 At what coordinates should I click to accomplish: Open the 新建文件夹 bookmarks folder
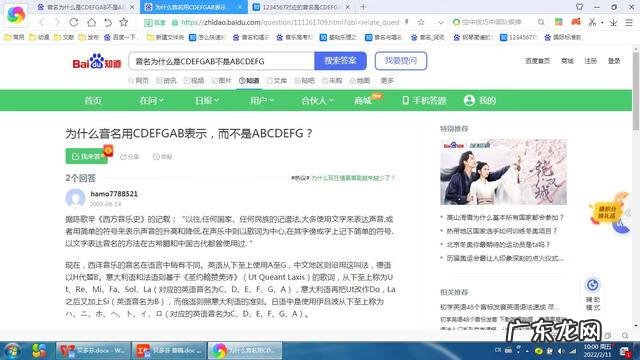[165, 37]
